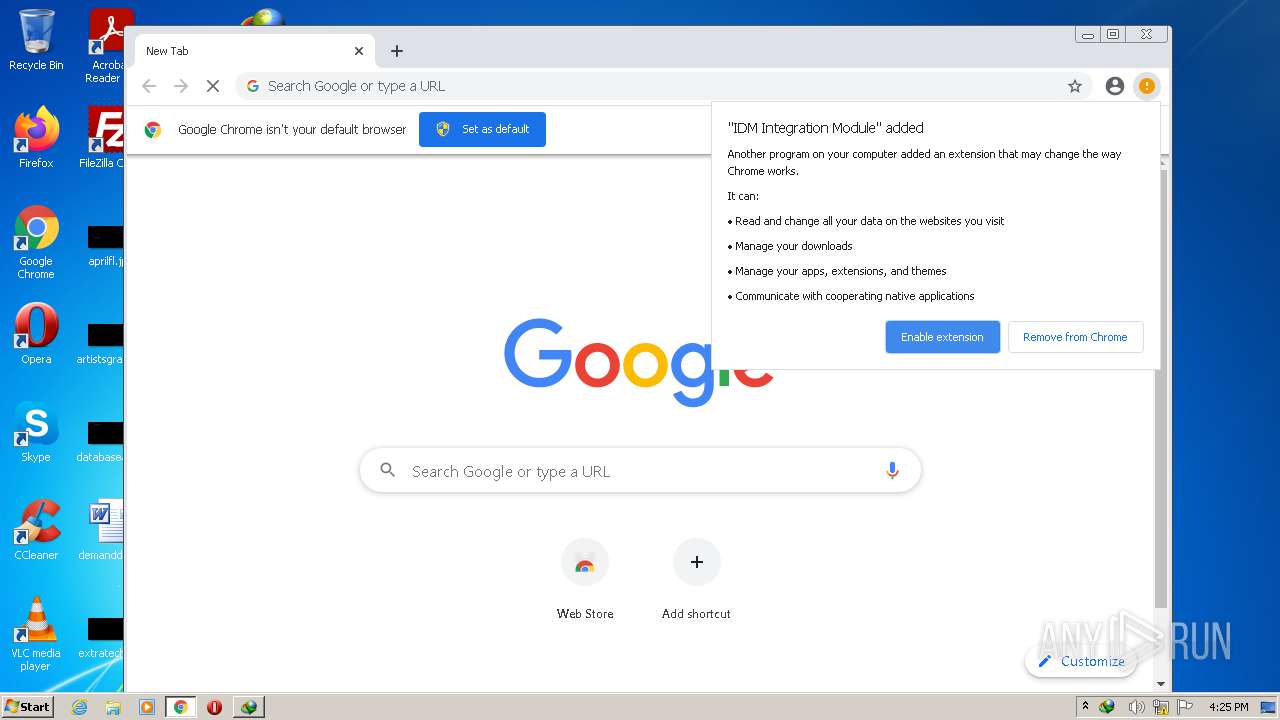Select the New Tab tab
The height and width of the screenshot is (720, 1280).
point(253,51)
